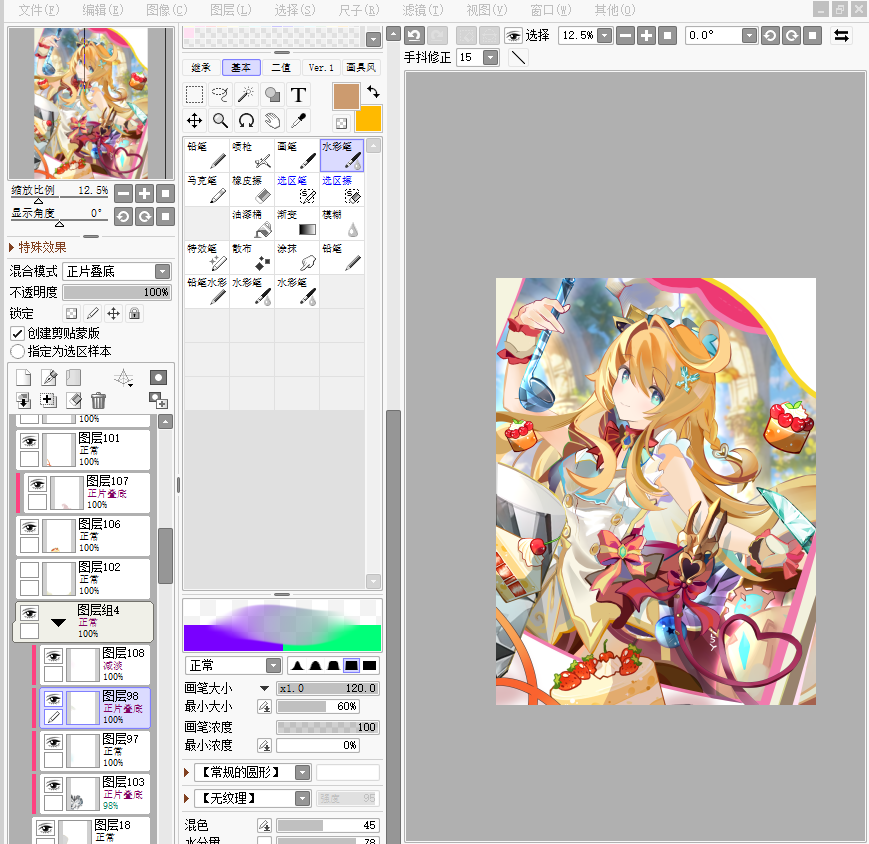Open the 手抖修正 stabilizer value dropdown
This screenshot has width=869, height=844.
click(490, 57)
